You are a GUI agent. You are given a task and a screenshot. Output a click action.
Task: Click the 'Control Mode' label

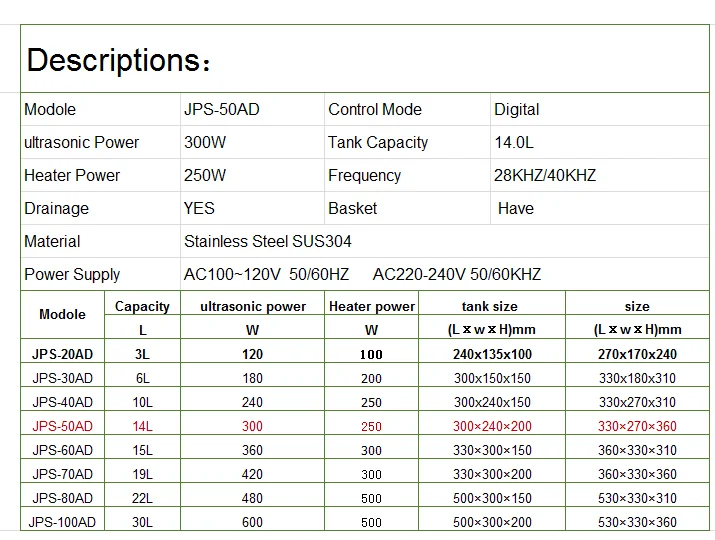coord(375,109)
